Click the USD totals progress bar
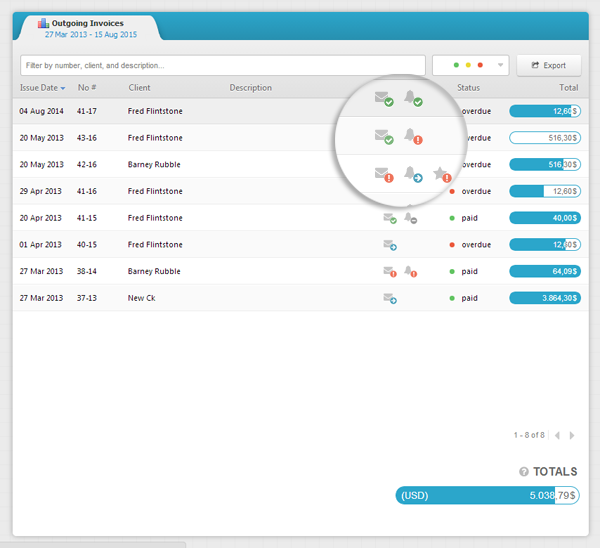The width and height of the screenshot is (600, 548). coord(487,495)
